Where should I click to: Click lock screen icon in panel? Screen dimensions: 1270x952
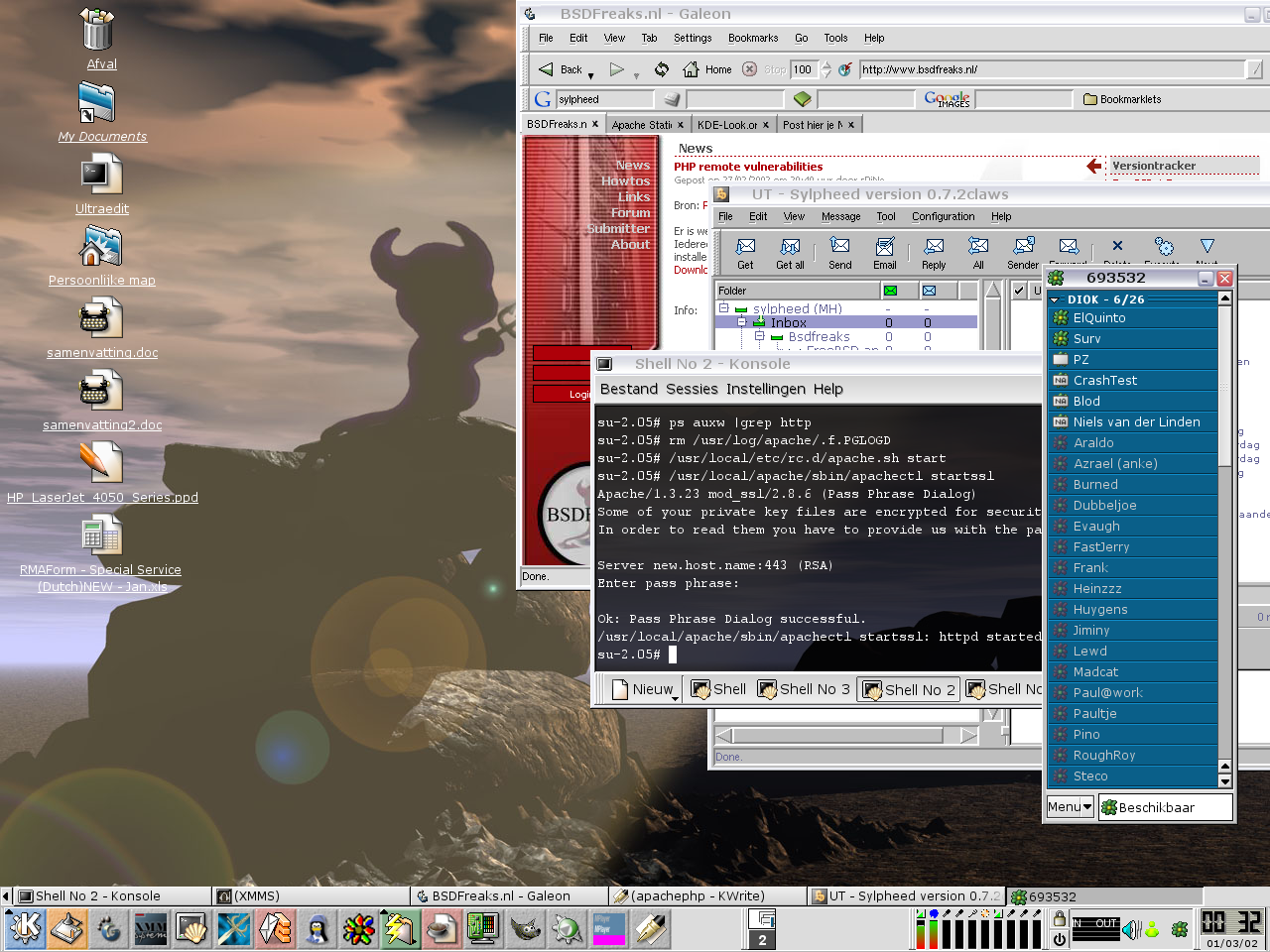click(x=1059, y=918)
